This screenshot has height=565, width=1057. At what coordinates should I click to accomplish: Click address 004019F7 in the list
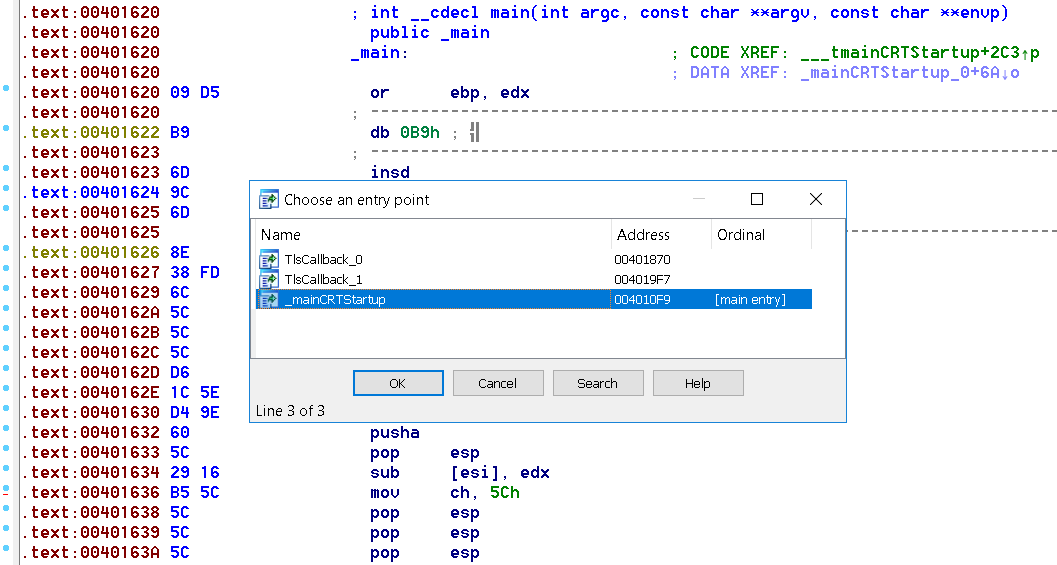pyautogui.click(x=642, y=279)
